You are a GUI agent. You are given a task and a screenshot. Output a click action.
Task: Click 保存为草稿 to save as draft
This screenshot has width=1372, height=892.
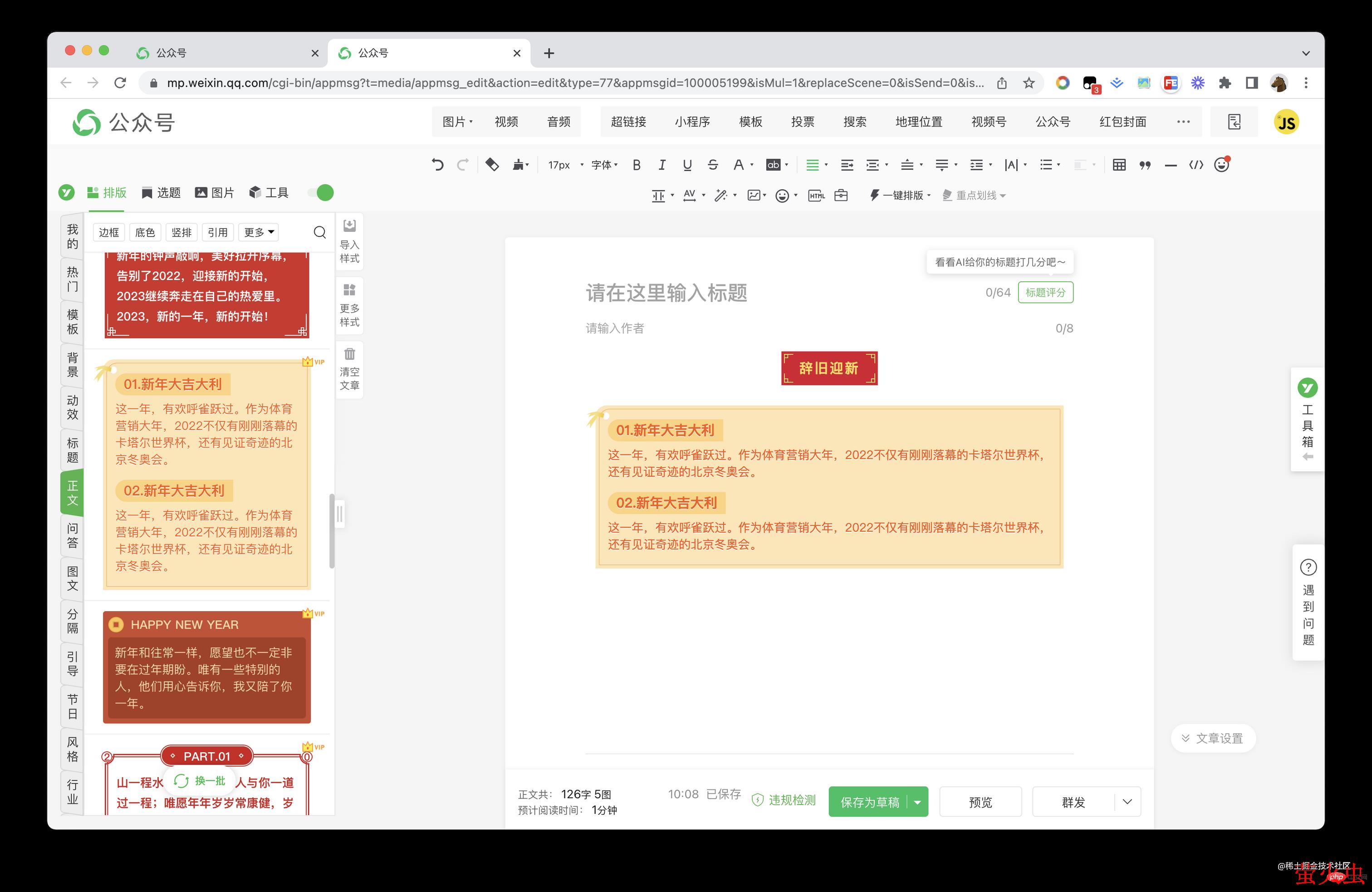pyautogui.click(x=871, y=801)
